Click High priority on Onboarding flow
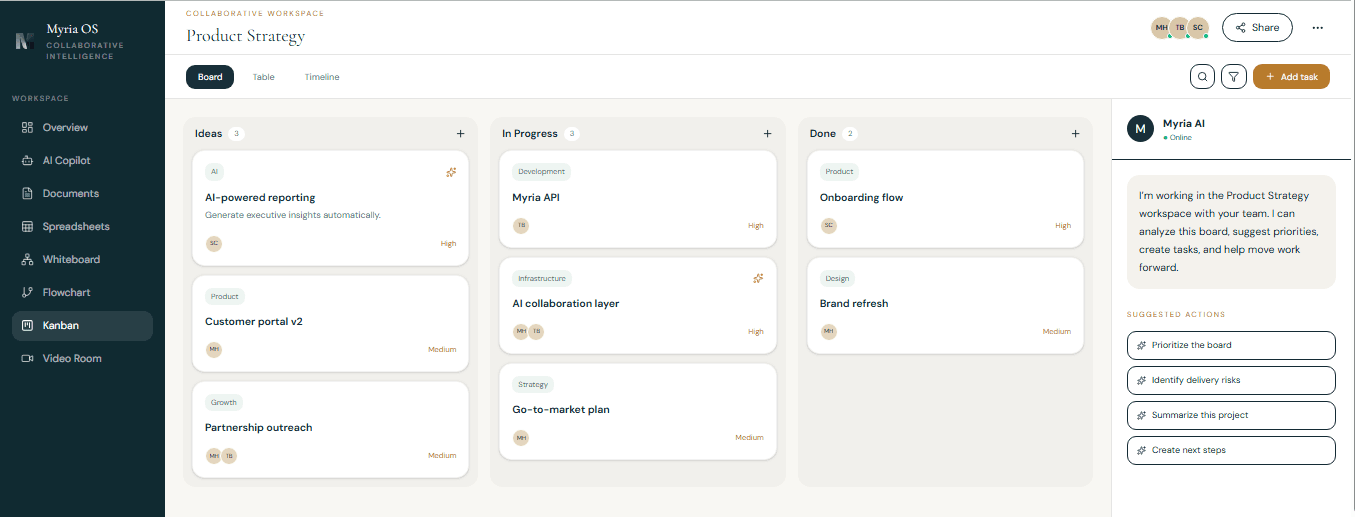 point(1063,226)
